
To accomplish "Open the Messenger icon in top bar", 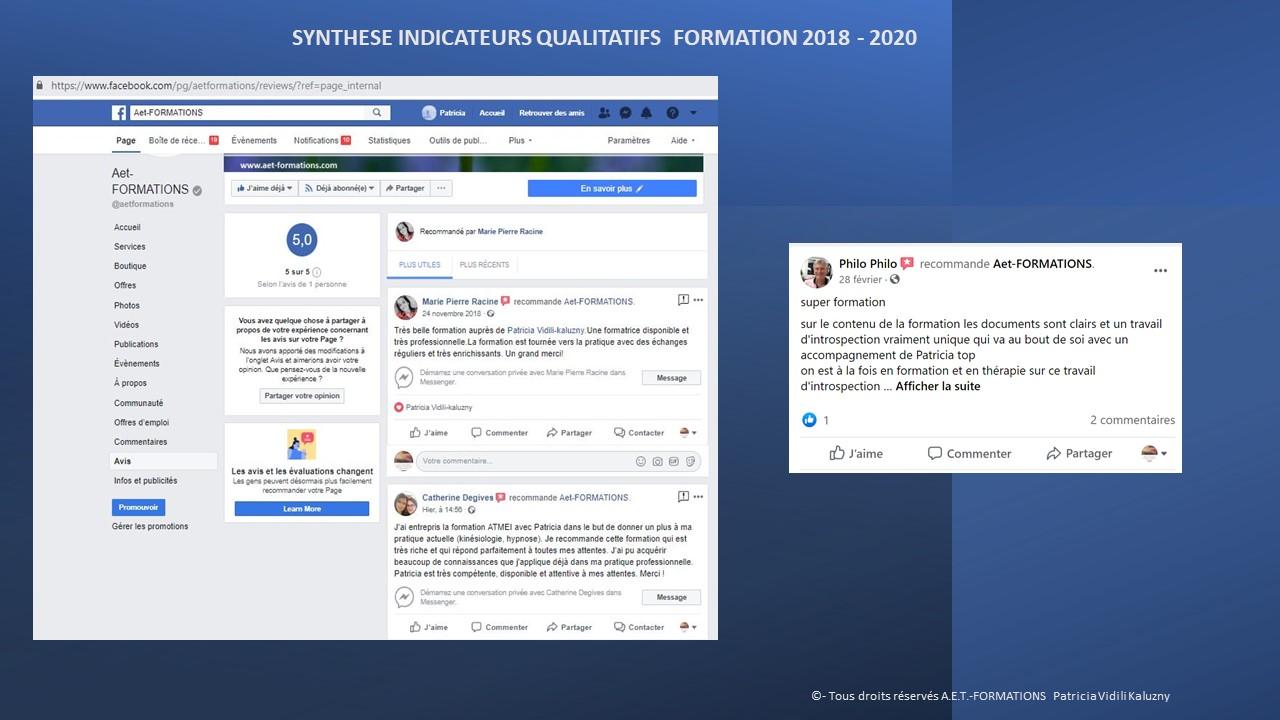I will point(625,113).
